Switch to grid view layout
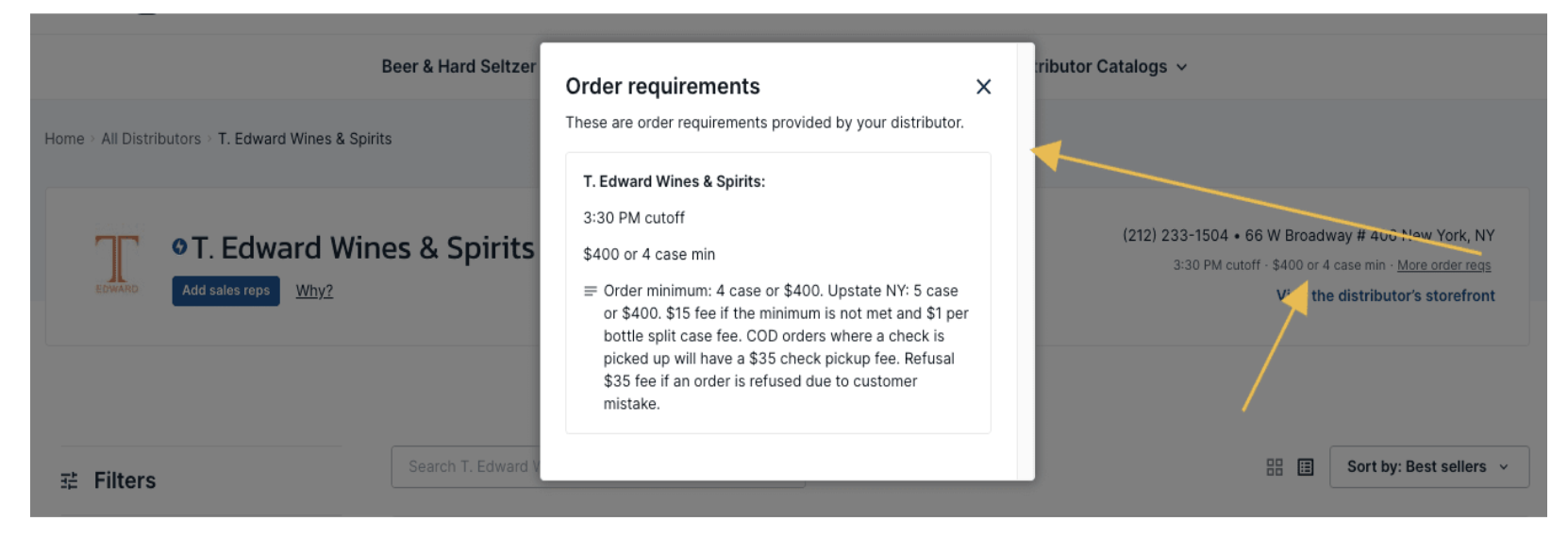The height and width of the screenshot is (538, 1568). point(1275,467)
